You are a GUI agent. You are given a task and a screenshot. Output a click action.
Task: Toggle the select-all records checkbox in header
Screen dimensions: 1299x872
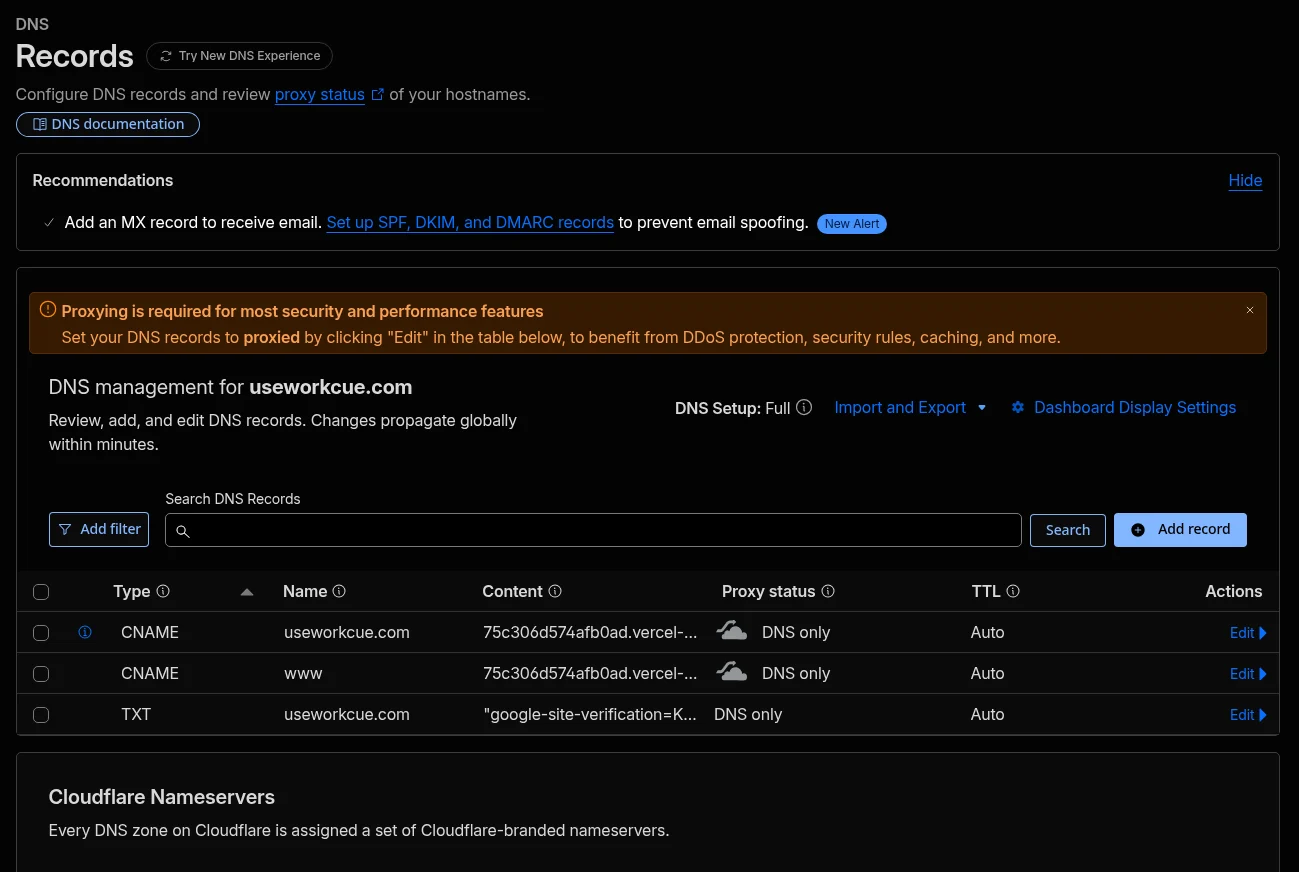[41, 592]
